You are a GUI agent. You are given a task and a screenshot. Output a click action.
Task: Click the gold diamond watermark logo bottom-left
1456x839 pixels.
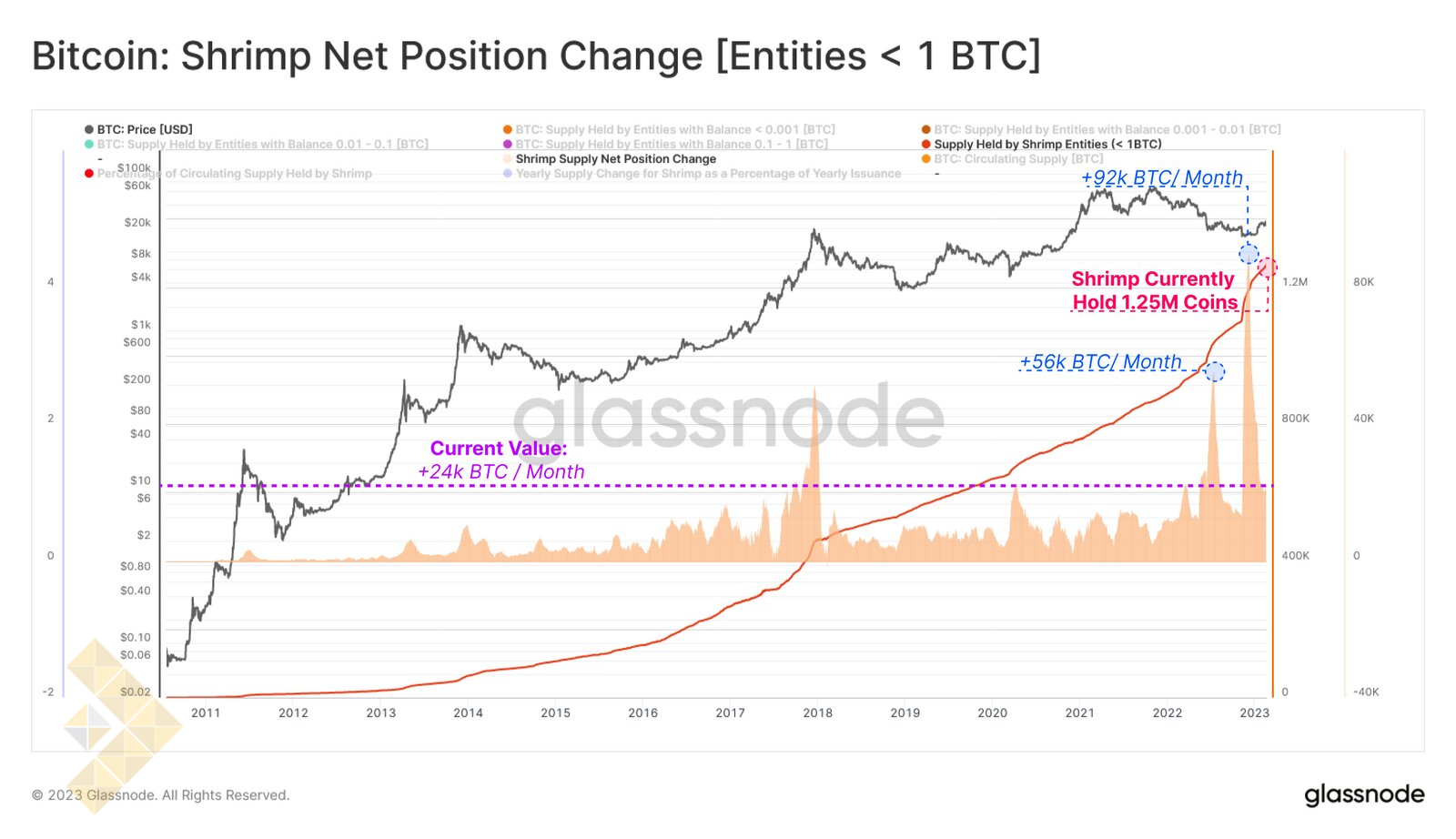coord(109,719)
